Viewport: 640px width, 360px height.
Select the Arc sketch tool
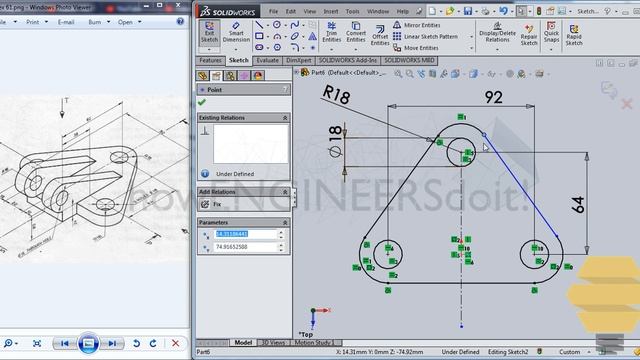click(277, 36)
